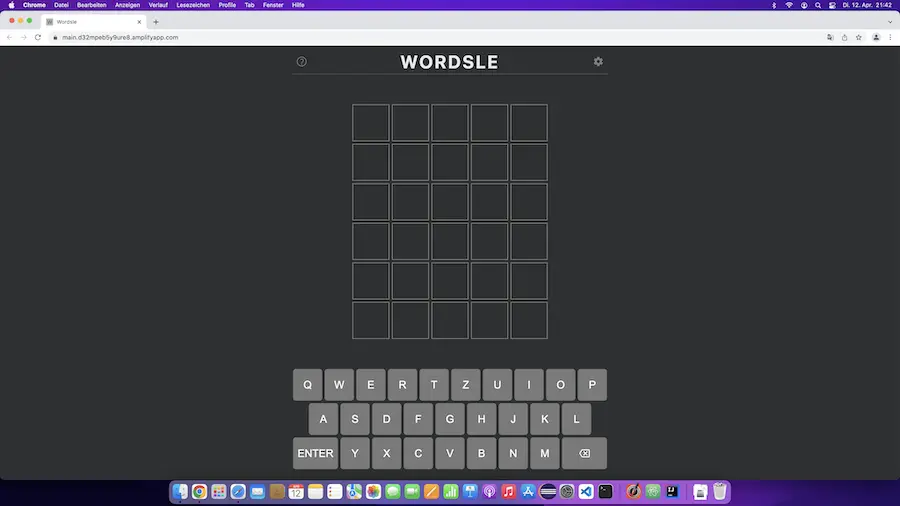Tap the V key on the on-screen keyboard
Viewport: 900px width, 506px height.
[x=449, y=453]
